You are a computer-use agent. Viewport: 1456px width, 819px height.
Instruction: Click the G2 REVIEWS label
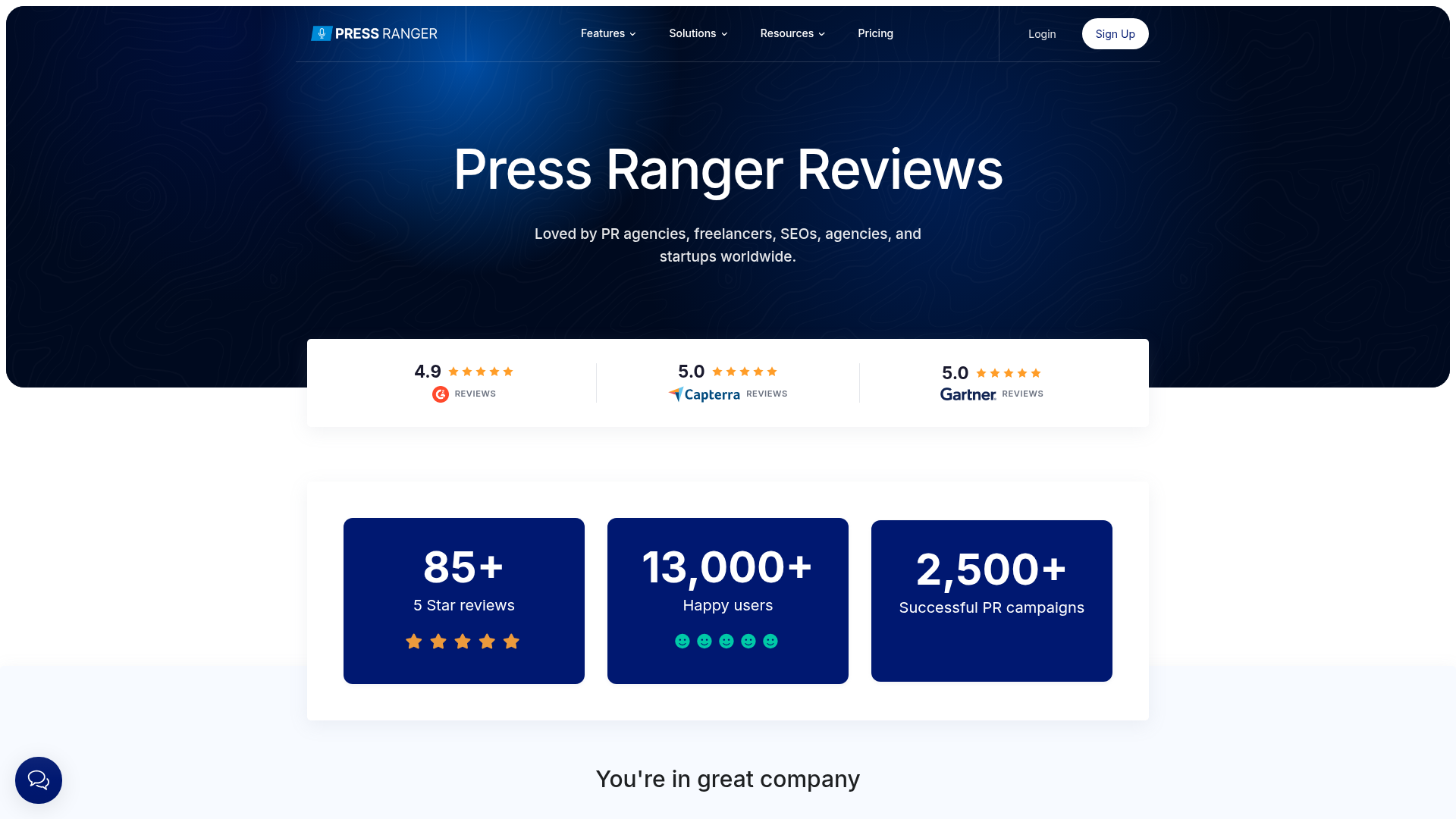click(475, 394)
